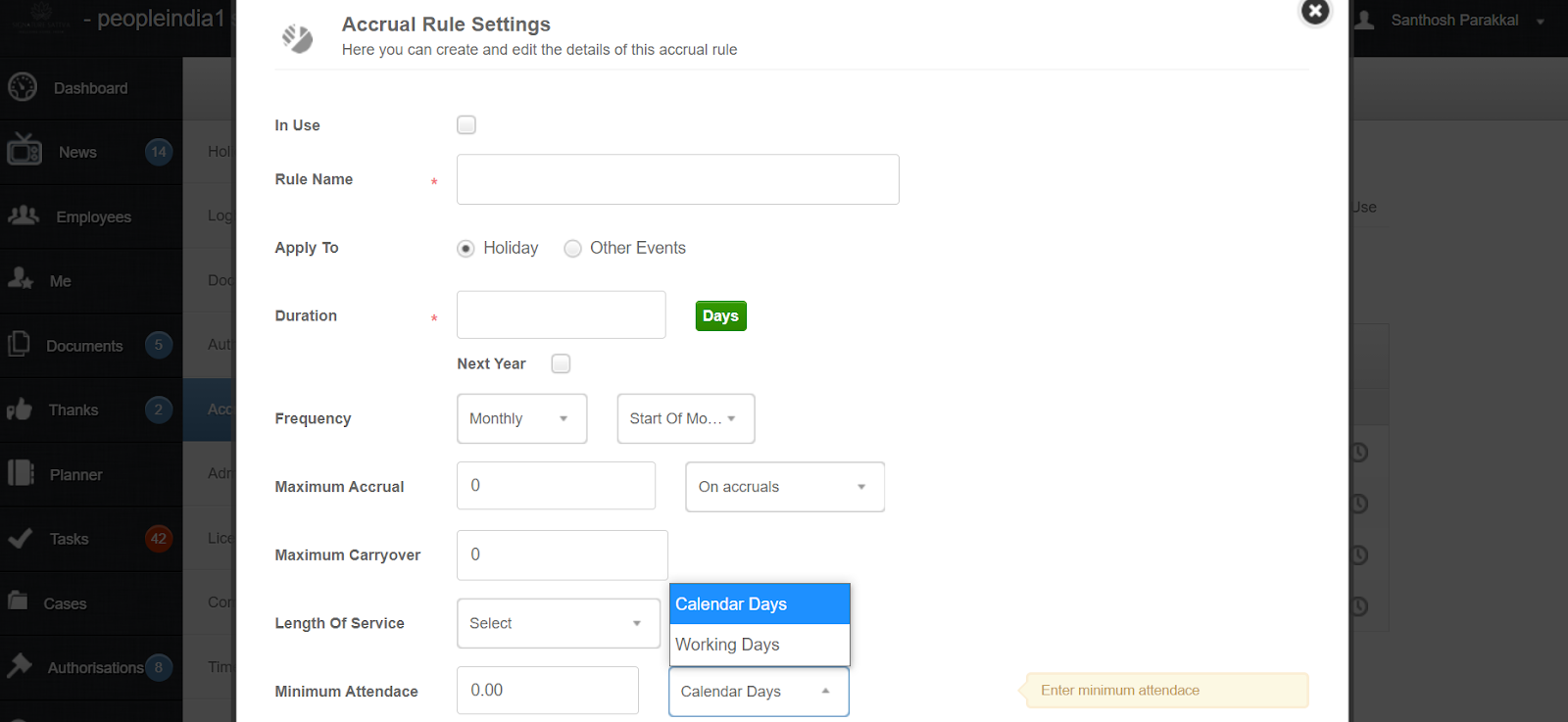Choose the Holiday radio option
The height and width of the screenshot is (722, 1568).
point(466,249)
